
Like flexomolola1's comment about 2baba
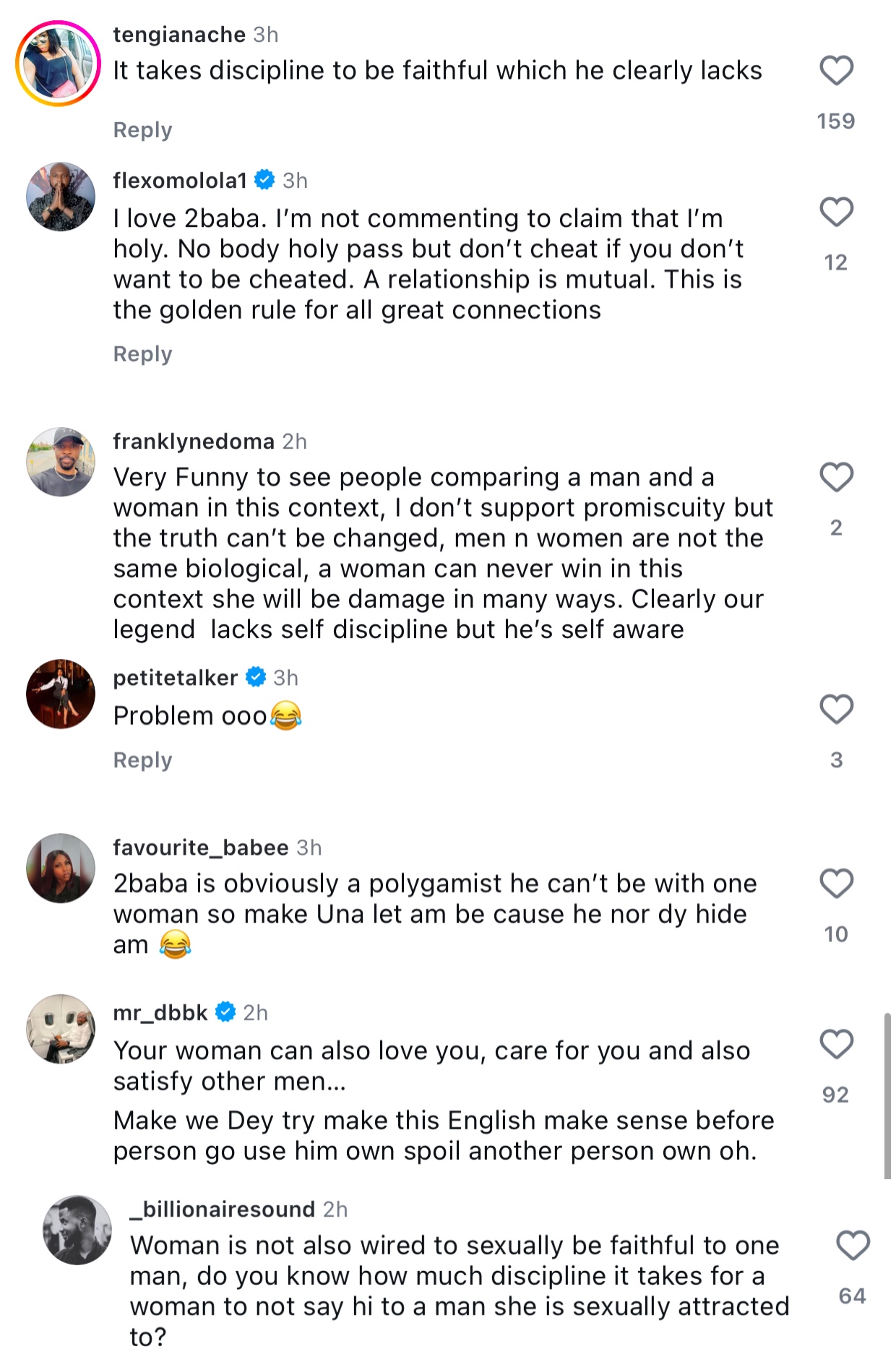click(x=836, y=212)
